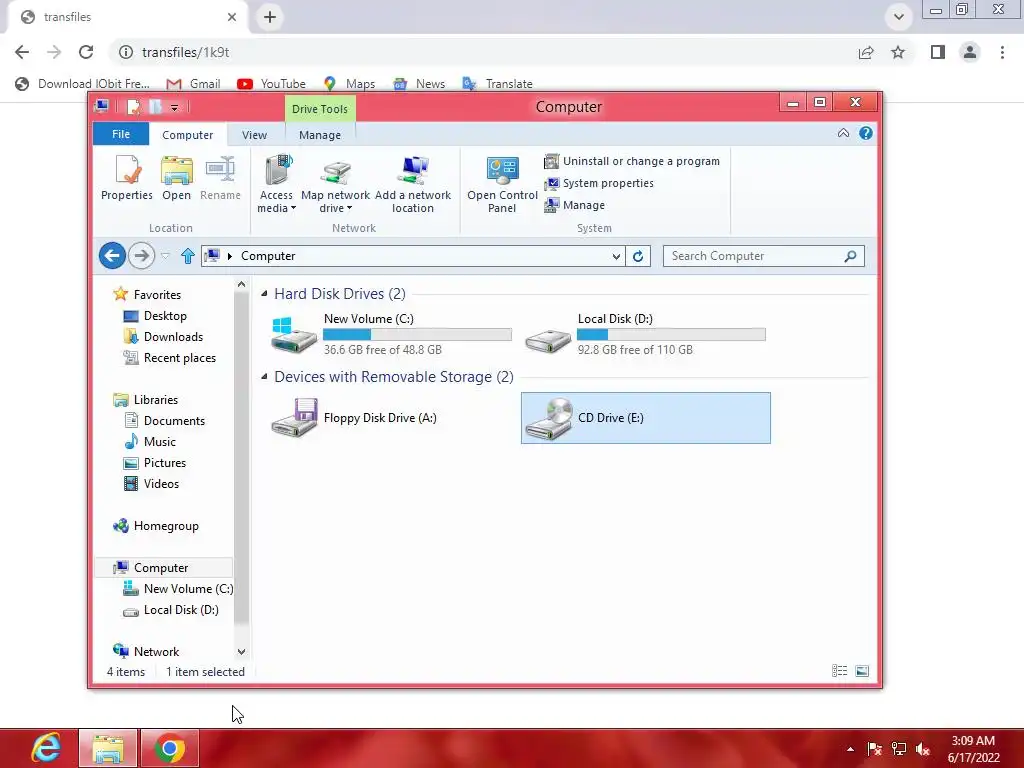Go forward in Explorer navigation
The height and width of the screenshot is (768, 1024).
pos(141,255)
